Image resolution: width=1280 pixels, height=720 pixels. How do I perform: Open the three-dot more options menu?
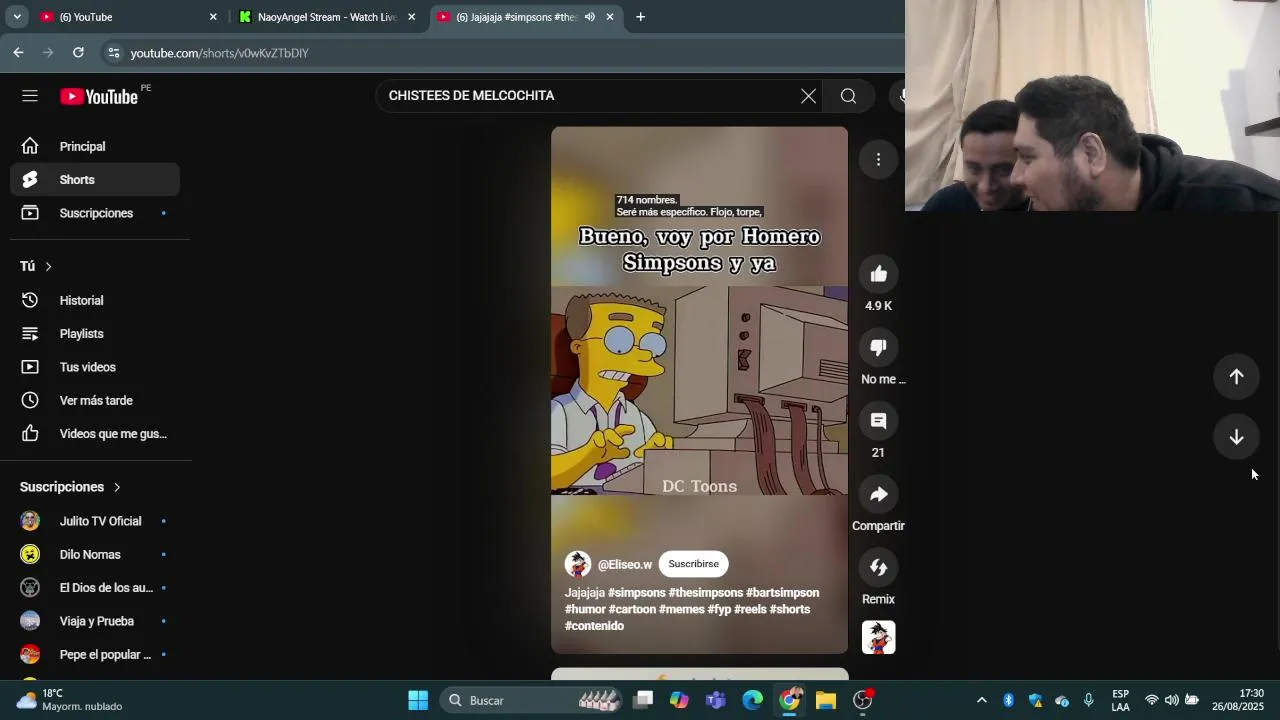click(878, 160)
